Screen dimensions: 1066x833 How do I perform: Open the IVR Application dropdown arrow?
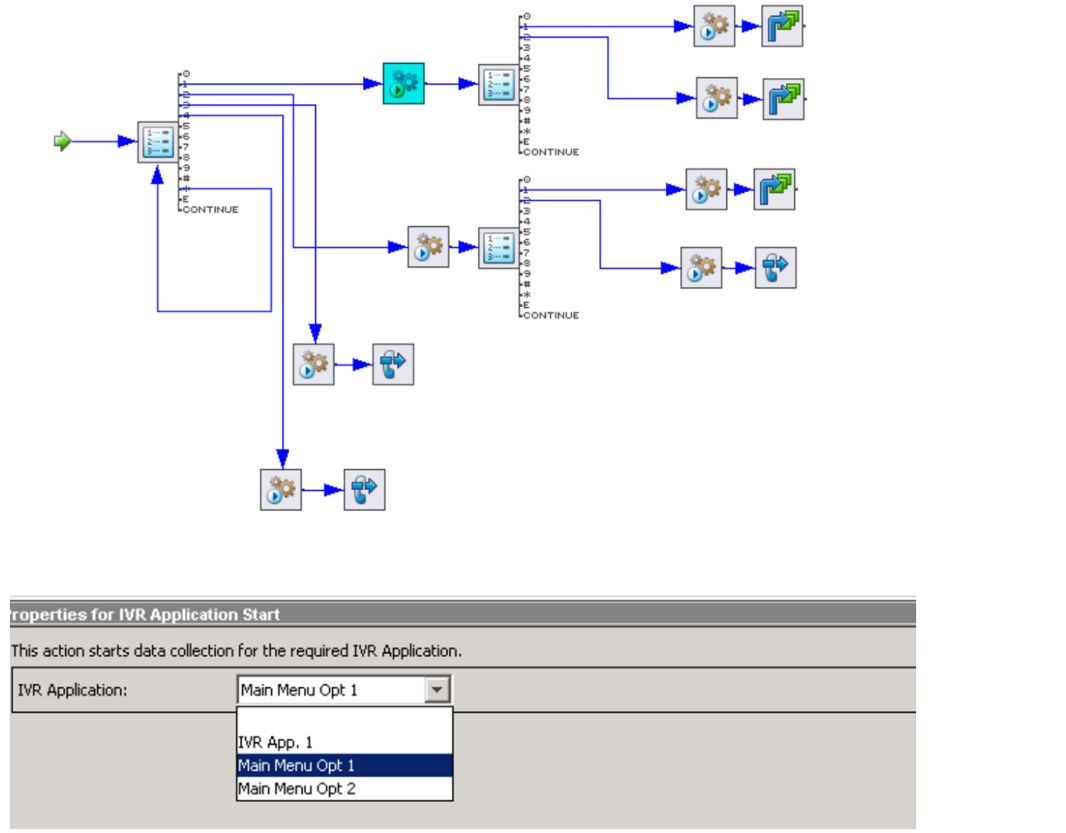(x=437, y=690)
